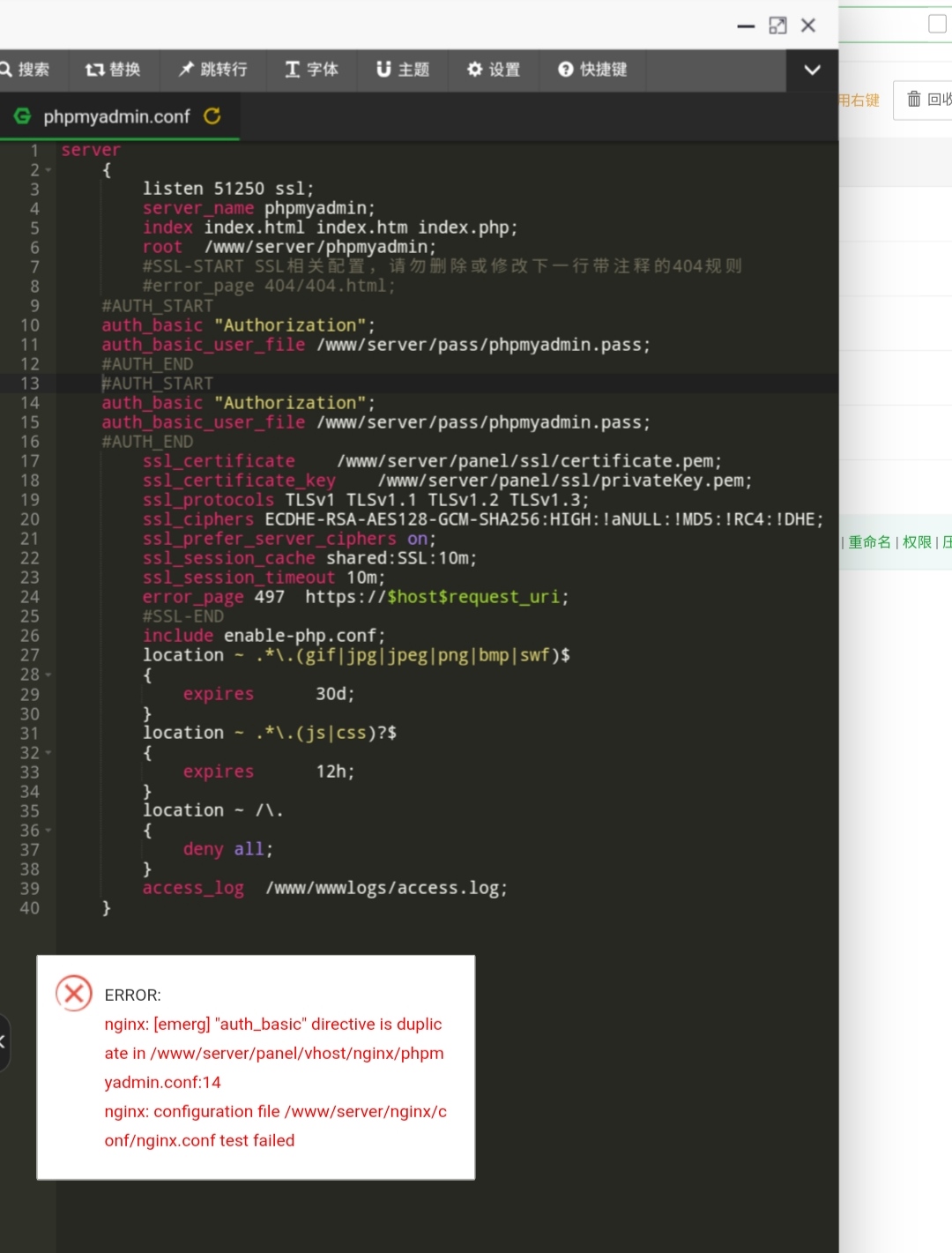Open the 搜索 search tool

[x=25, y=70]
